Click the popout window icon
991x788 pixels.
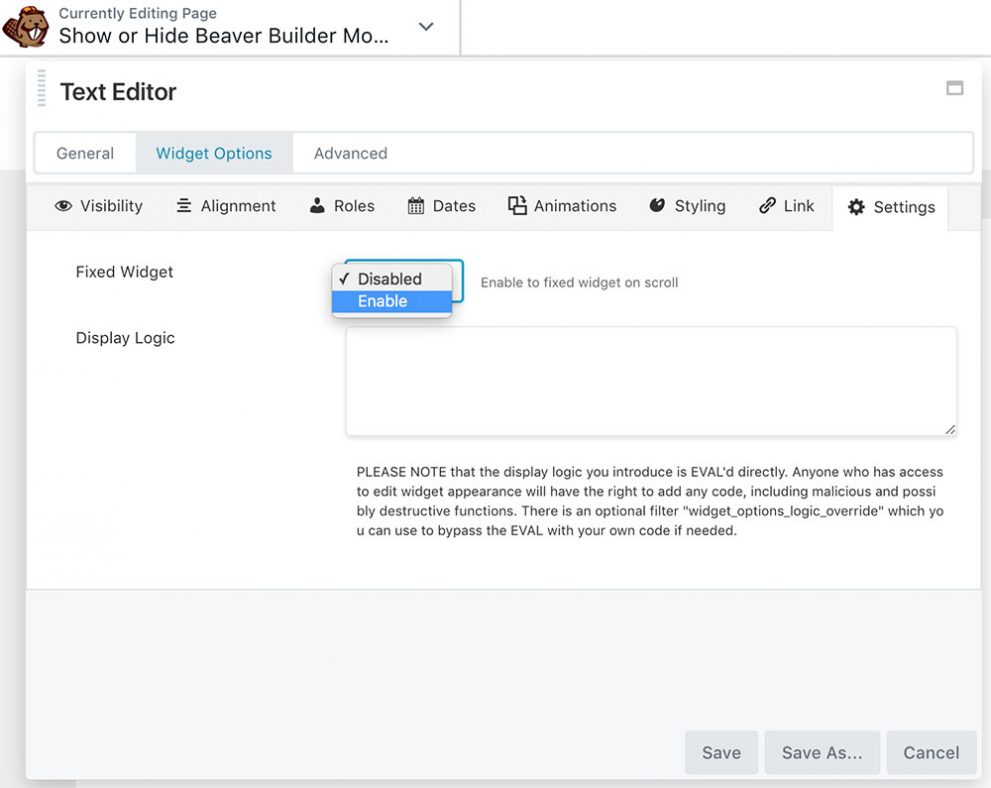tap(954, 88)
